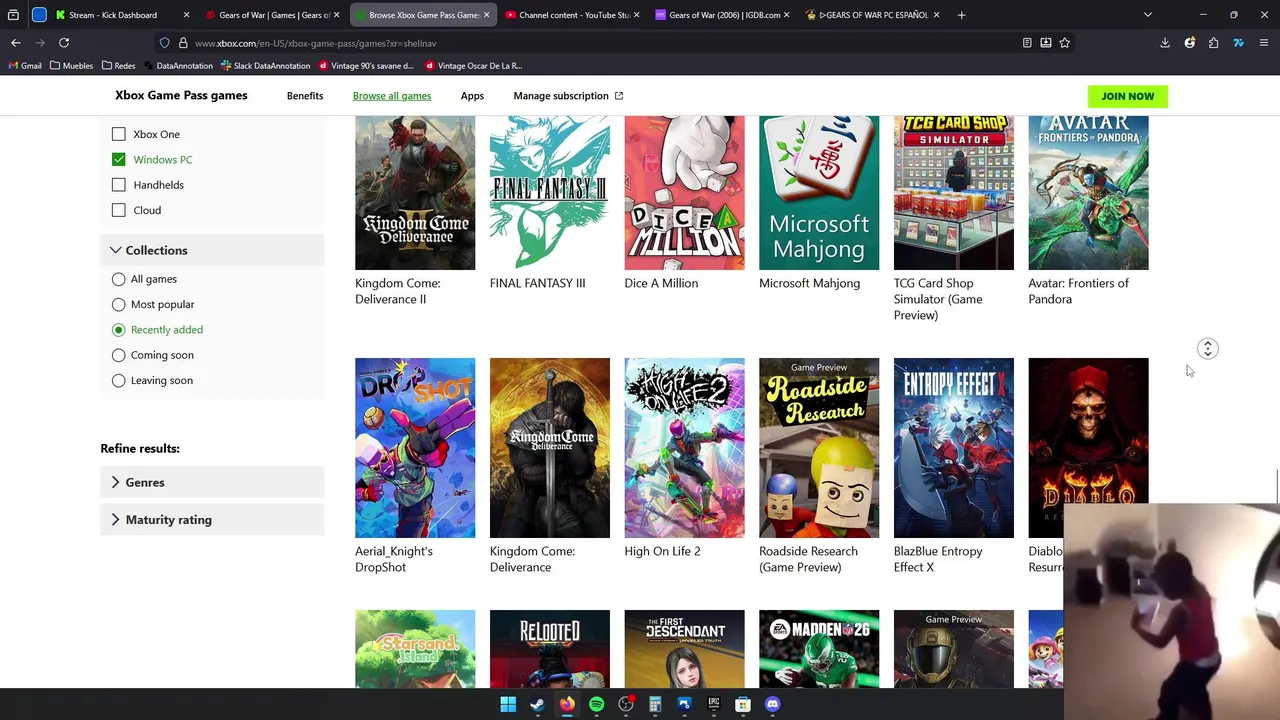Reload the page with the refresh icon
The height and width of the screenshot is (720, 1280).
coord(64,43)
